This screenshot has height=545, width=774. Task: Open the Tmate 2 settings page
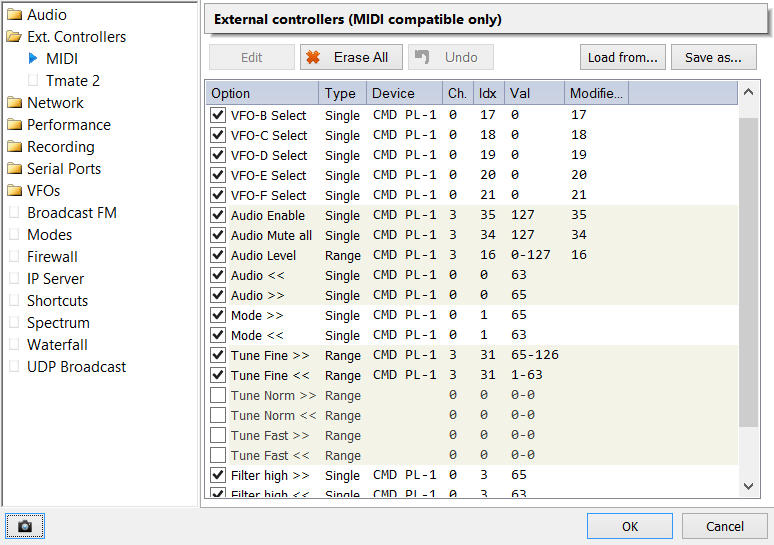73,80
